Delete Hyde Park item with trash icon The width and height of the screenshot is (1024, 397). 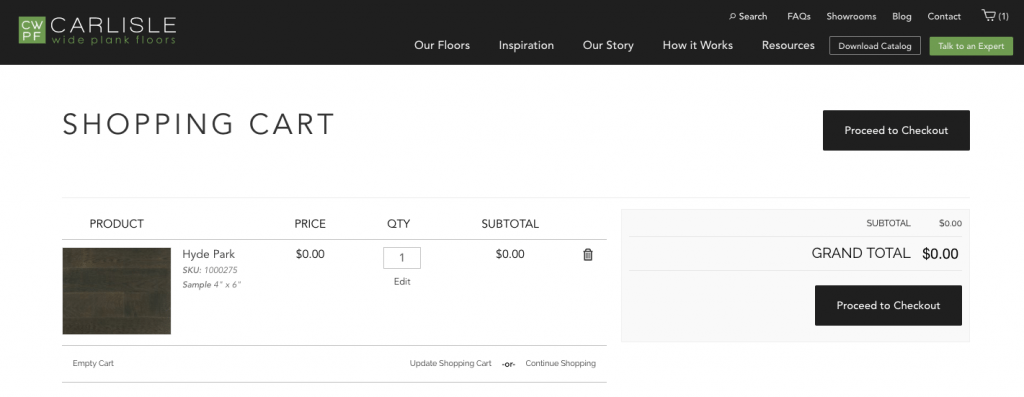(588, 255)
